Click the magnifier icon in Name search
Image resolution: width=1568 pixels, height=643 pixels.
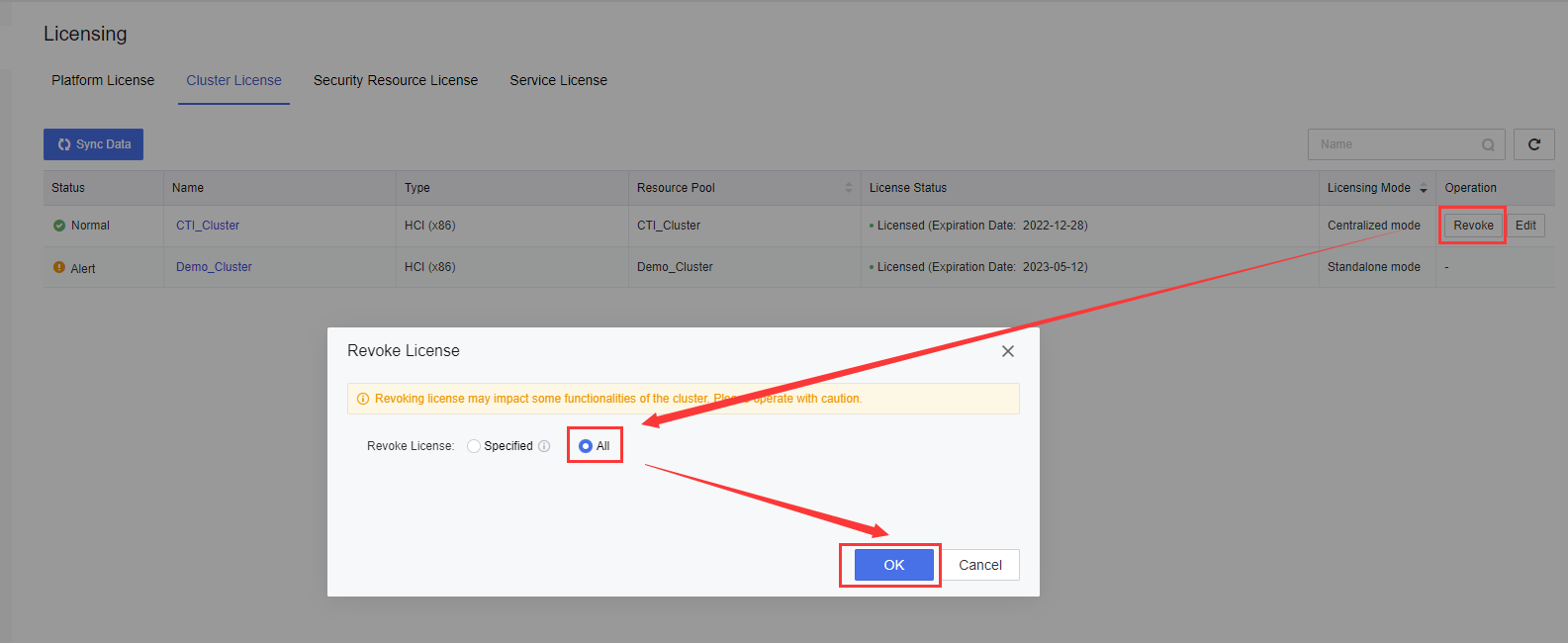1488,145
